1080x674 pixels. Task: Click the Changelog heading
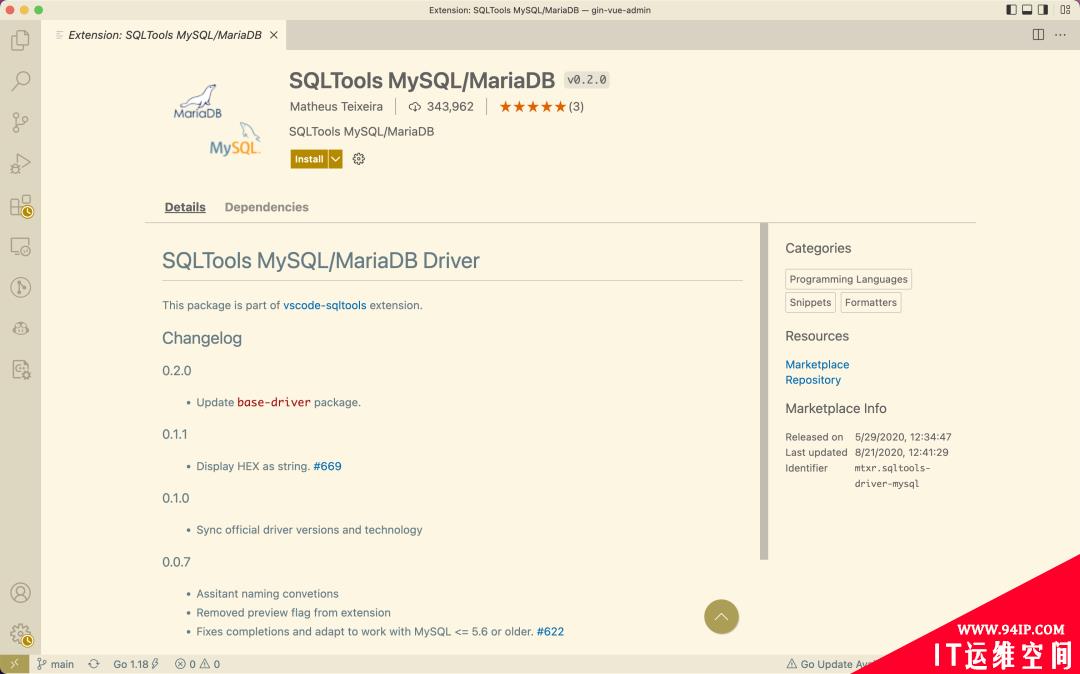click(x=202, y=338)
